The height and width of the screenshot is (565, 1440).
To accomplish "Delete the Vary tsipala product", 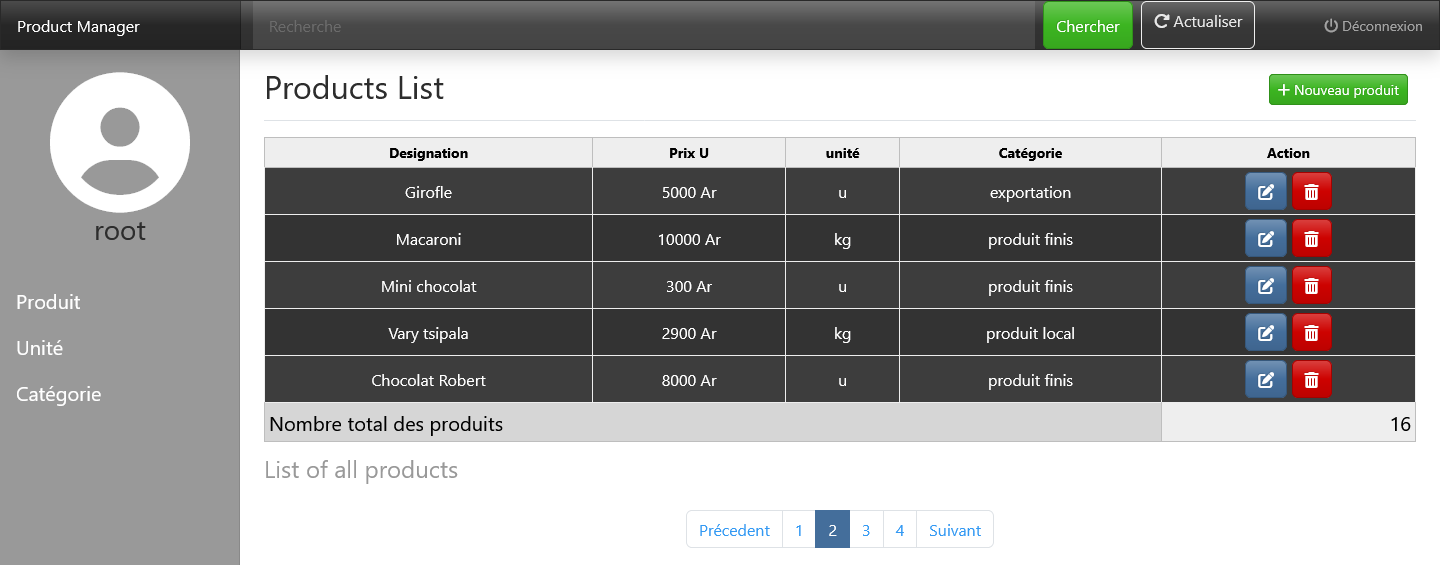I will pos(1311,333).
